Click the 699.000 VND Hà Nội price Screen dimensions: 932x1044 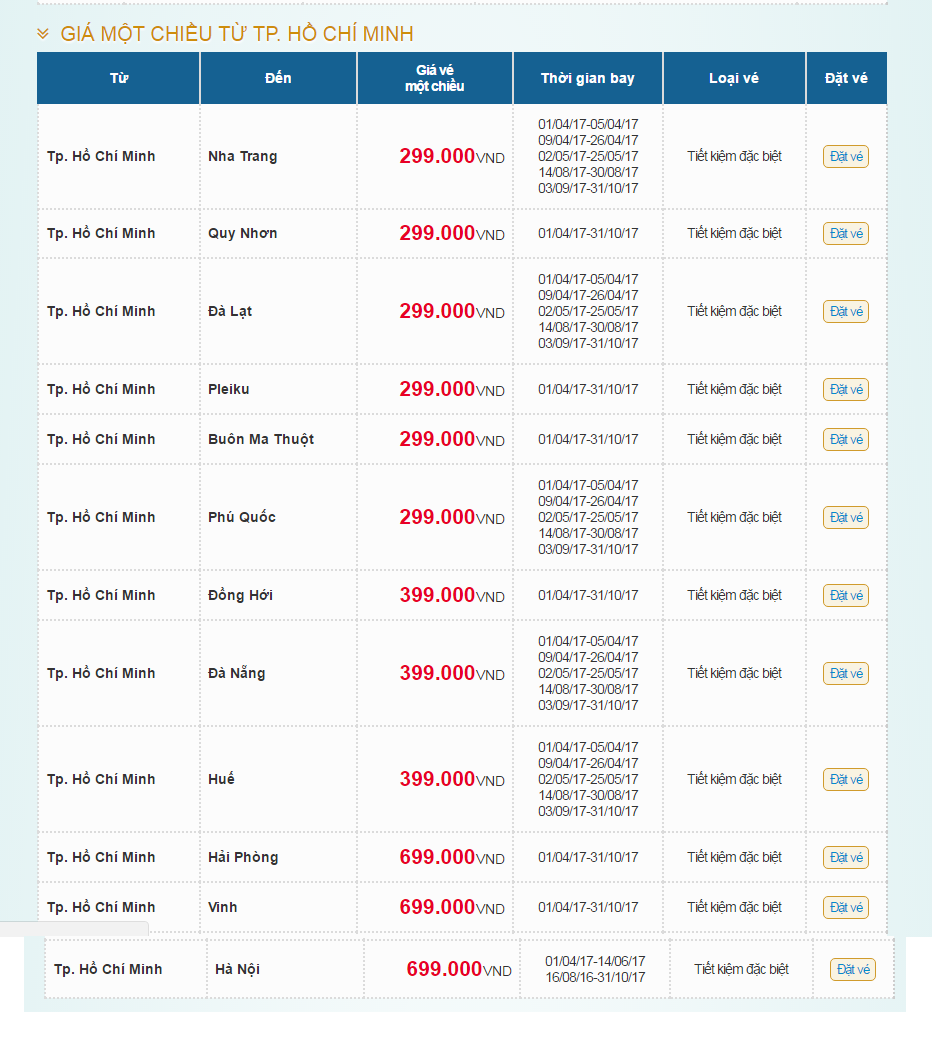(x=457, y=969)
